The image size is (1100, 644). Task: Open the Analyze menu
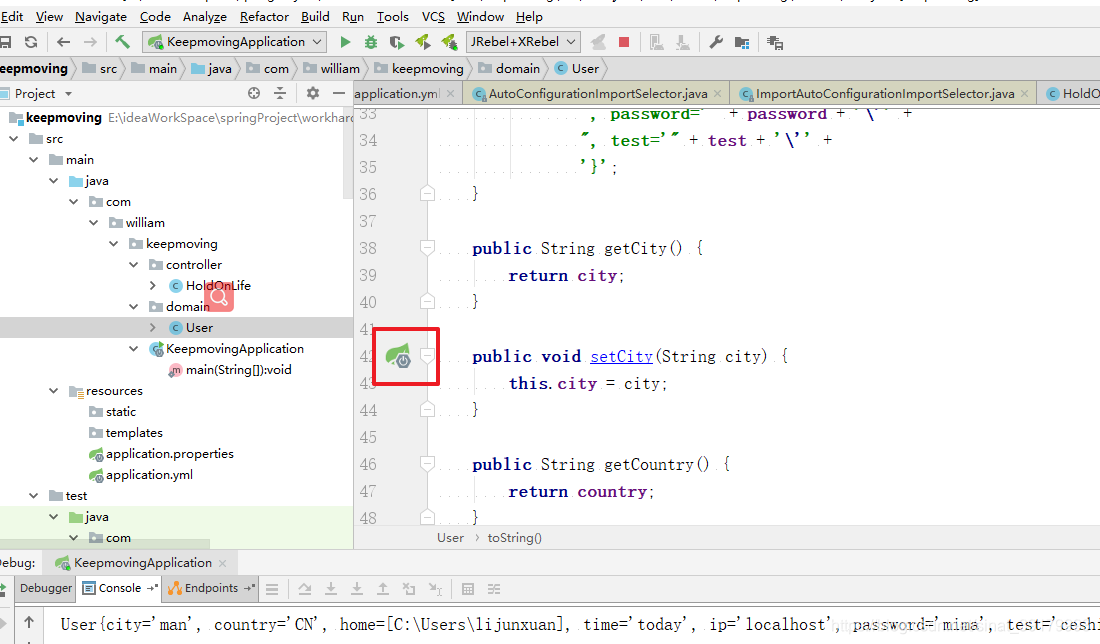[204, 17]
